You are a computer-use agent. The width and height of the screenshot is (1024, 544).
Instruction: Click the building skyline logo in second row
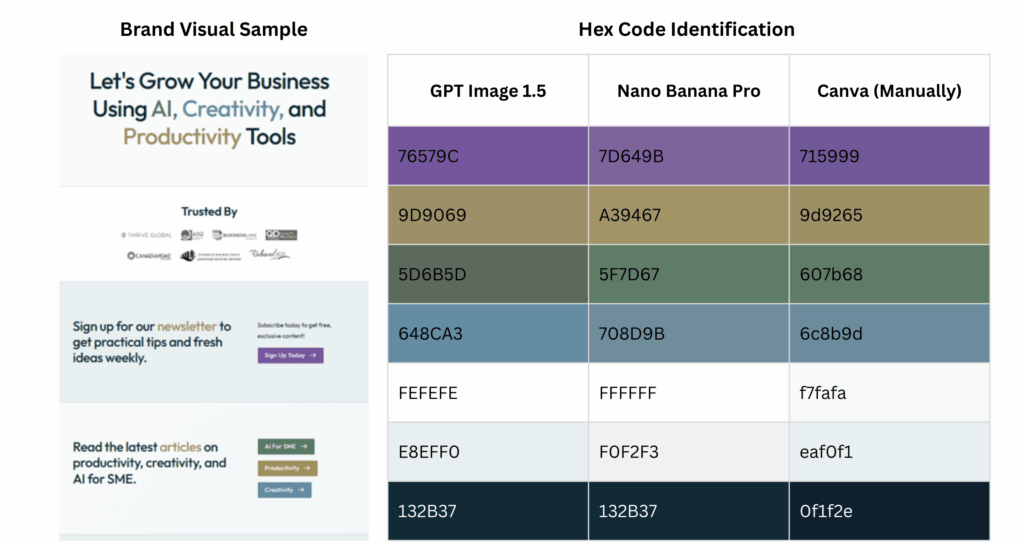point(212,256)
